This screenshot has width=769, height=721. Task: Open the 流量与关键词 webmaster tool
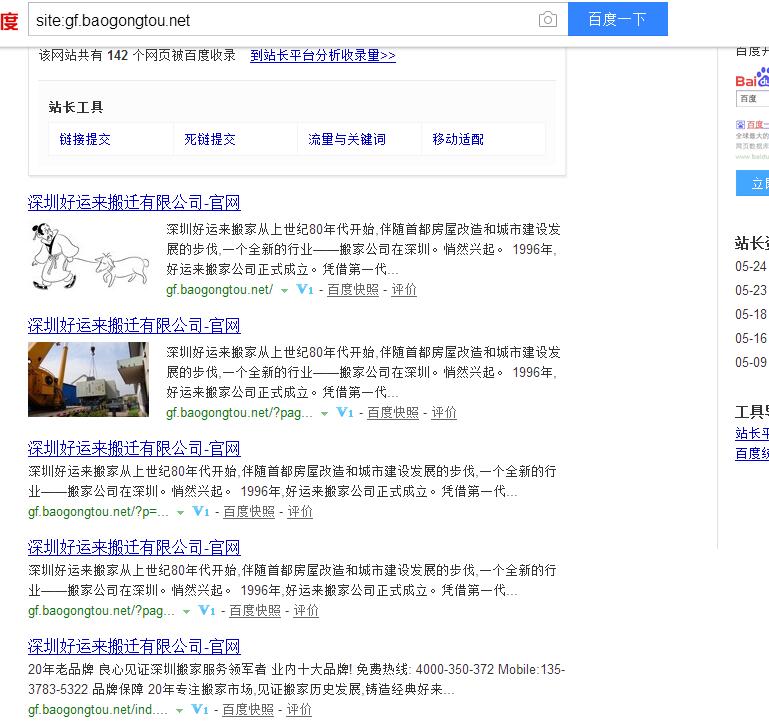[347, 139]
